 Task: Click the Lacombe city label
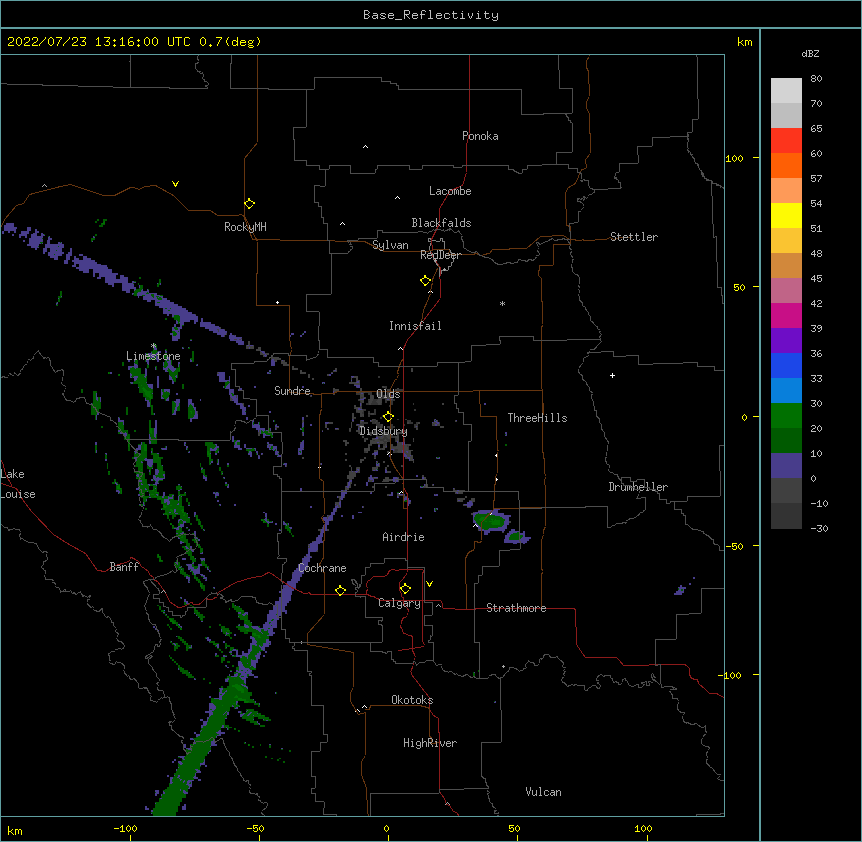(450, 191)
